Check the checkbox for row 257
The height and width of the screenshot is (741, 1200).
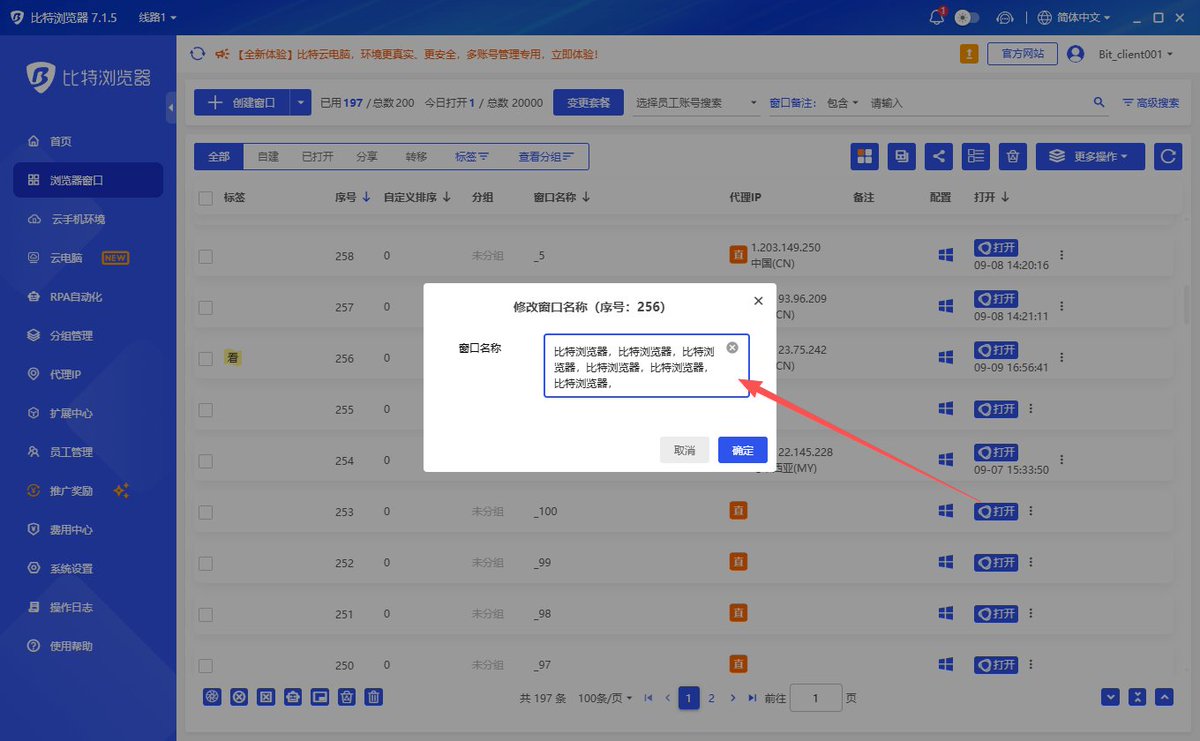point(205,307)
